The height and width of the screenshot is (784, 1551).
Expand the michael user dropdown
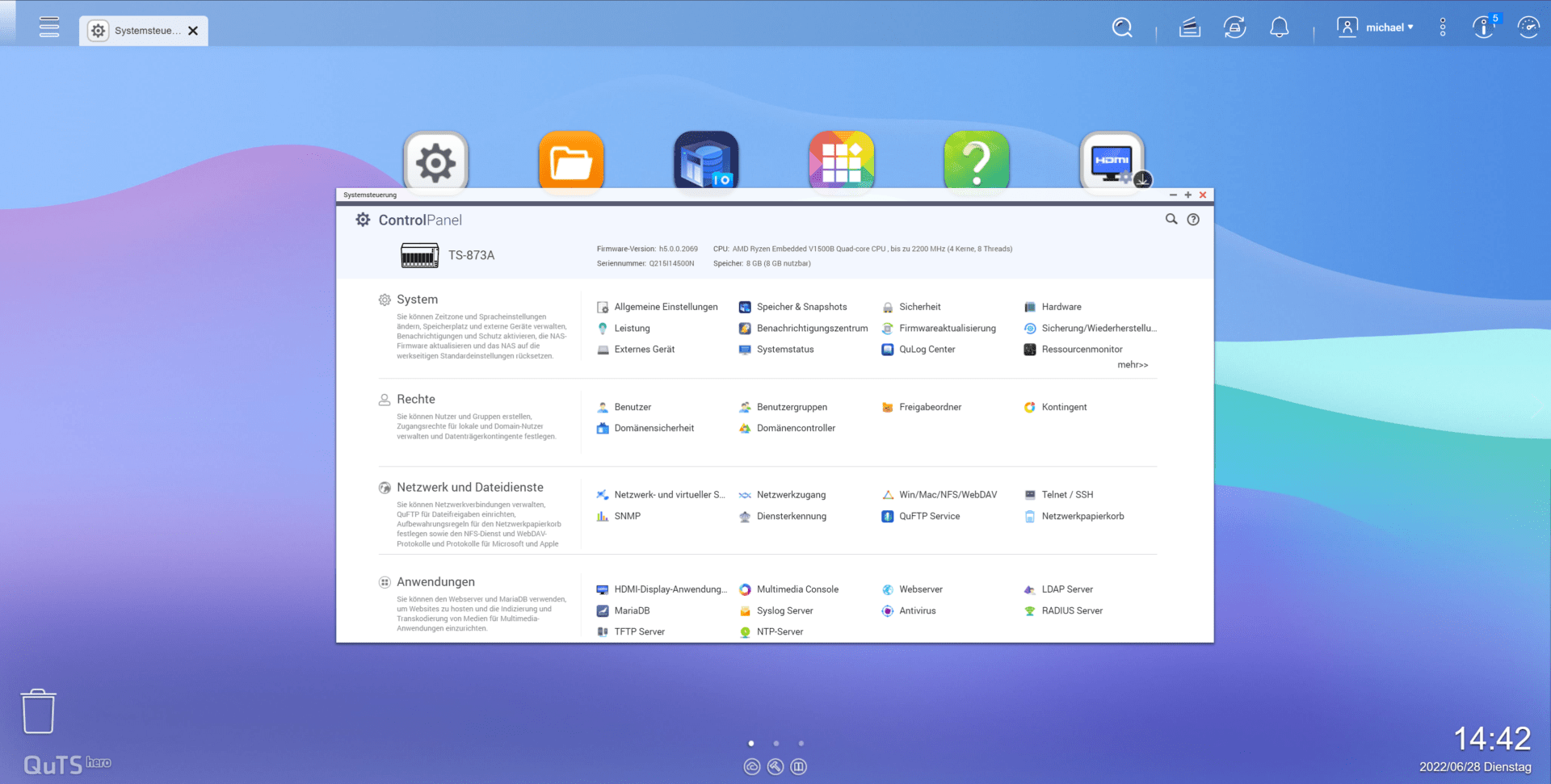pos(1376,27)
